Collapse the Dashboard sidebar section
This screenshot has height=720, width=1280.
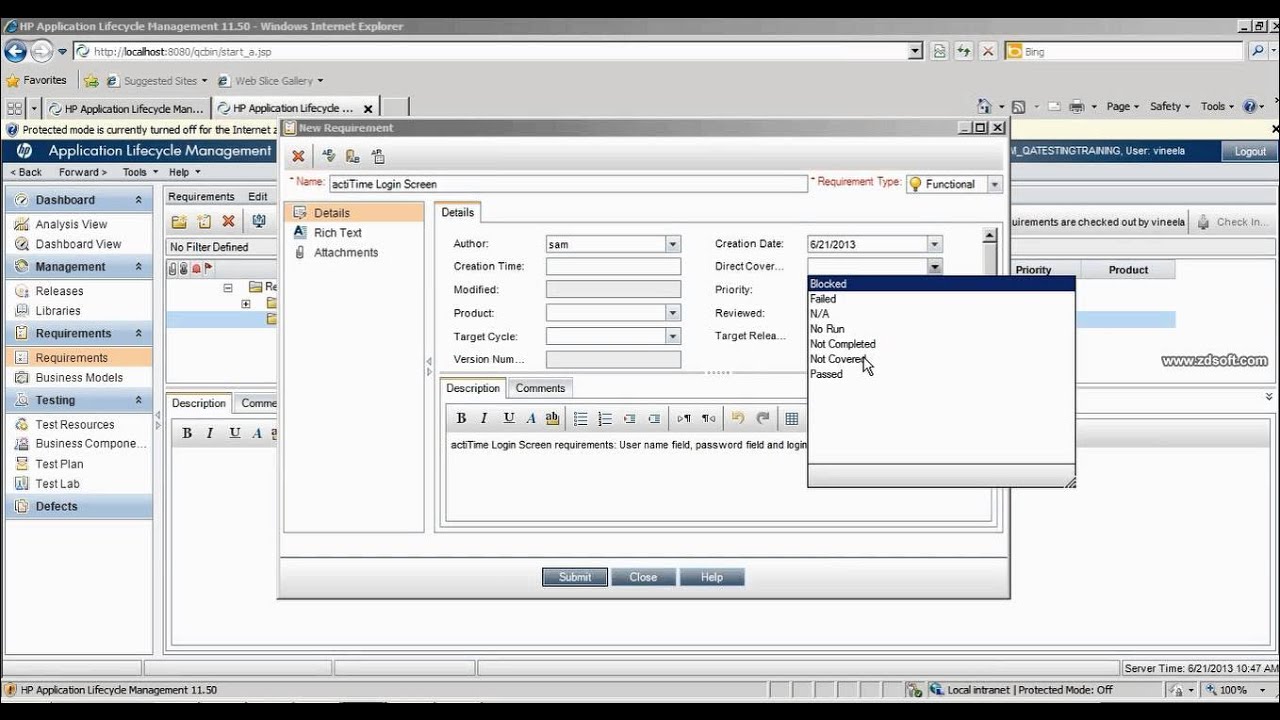(139, 200)
